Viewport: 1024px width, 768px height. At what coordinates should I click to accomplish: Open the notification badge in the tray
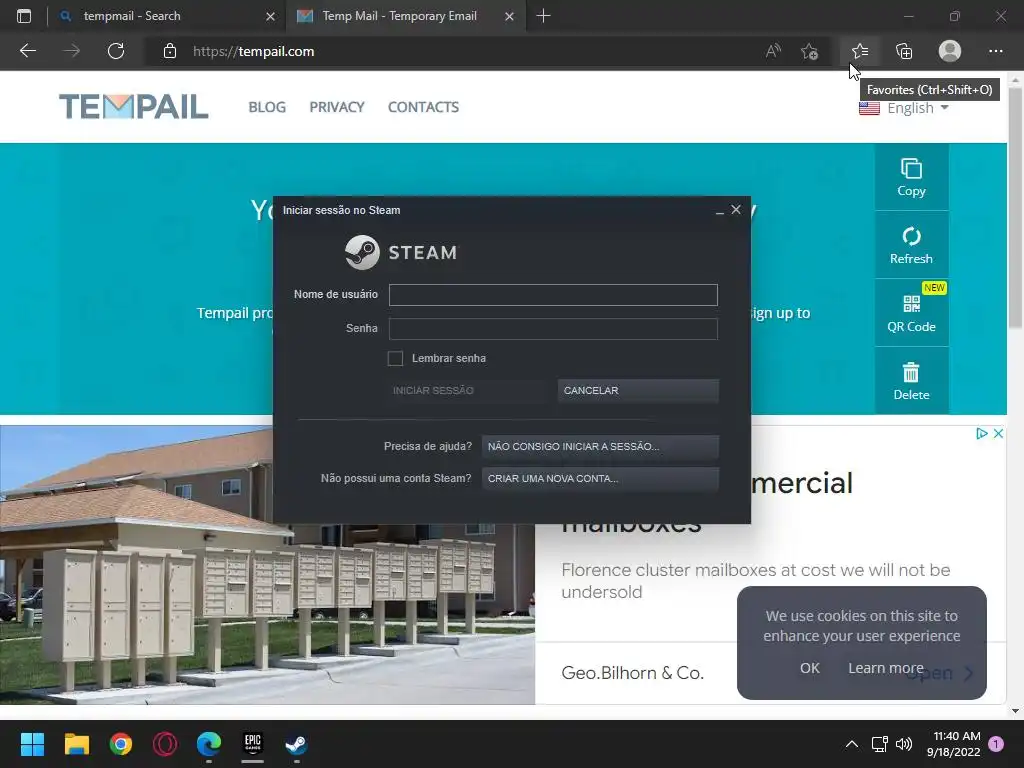tap(996, 744)
